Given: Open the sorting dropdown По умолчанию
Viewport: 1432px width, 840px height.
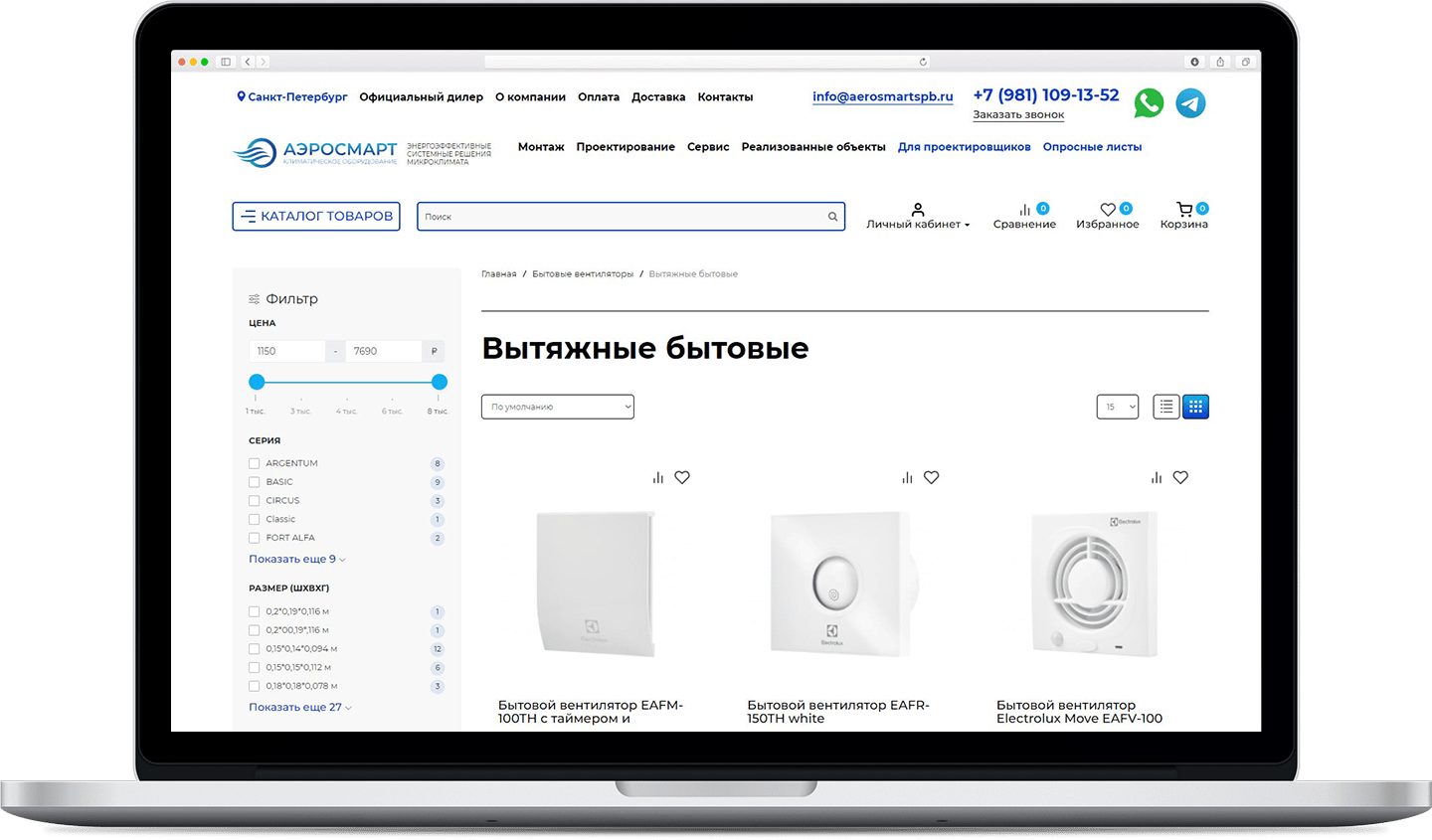Looking at the screenshot, I should point(558,407).
